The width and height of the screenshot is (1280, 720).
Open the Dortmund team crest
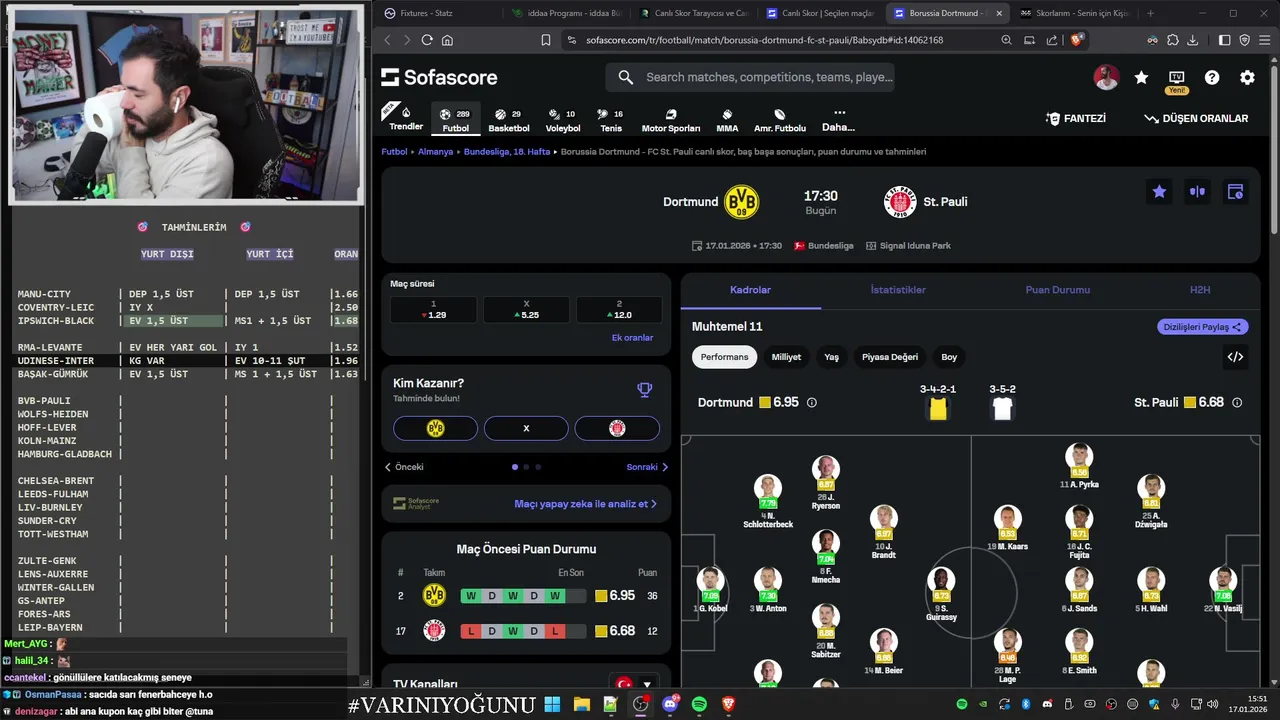(741, 202)
